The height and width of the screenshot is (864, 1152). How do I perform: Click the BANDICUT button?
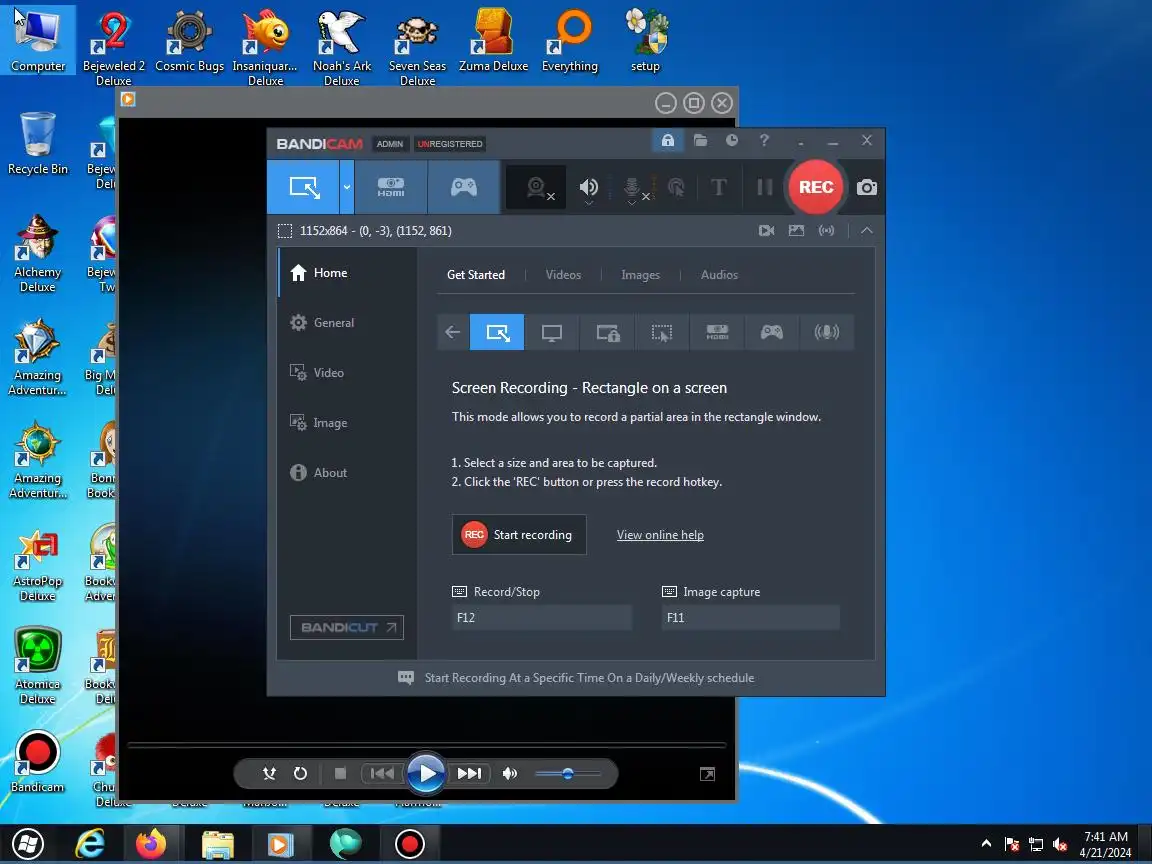[347, 627]
